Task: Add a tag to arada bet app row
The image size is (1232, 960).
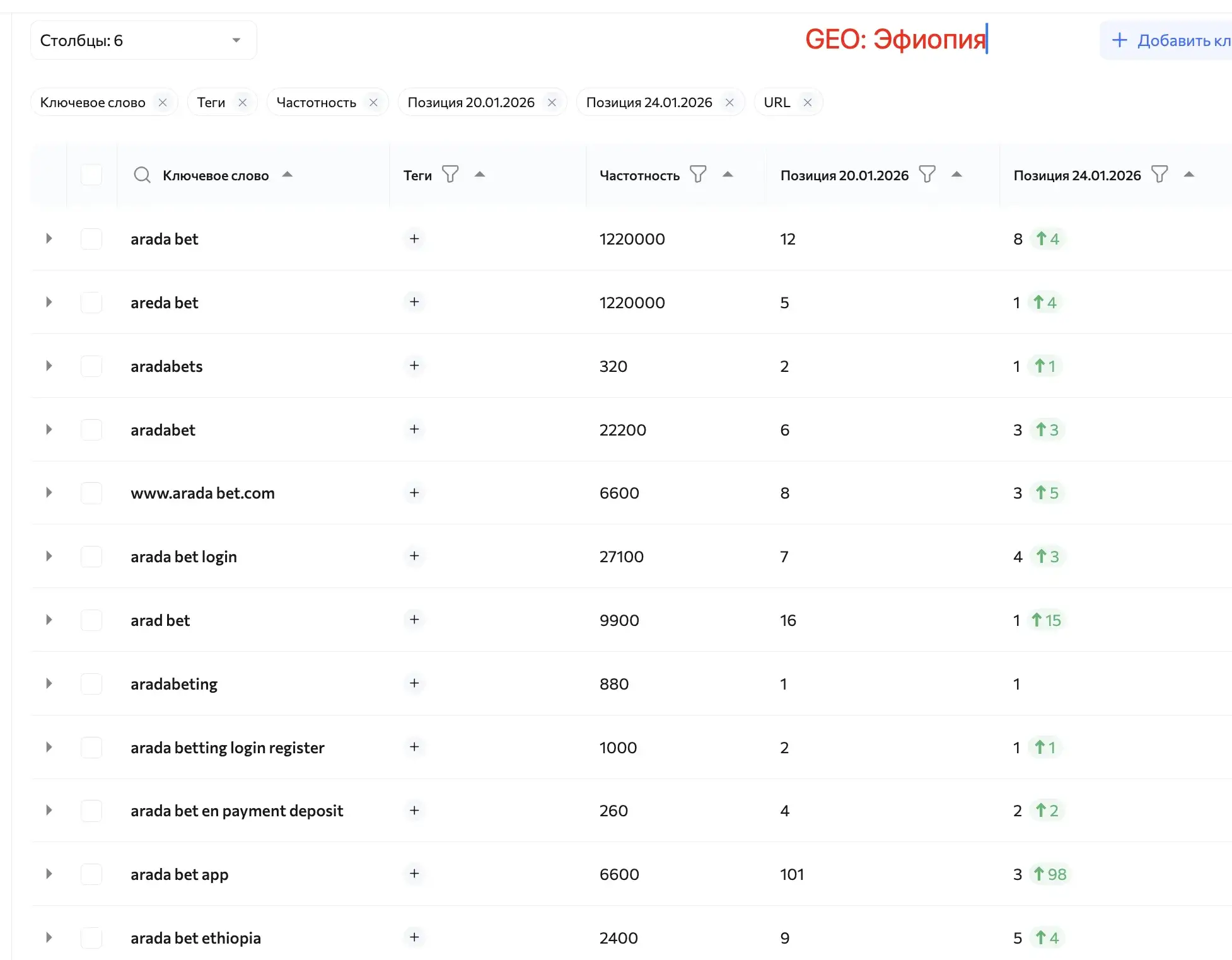Action: pos(414,874)
